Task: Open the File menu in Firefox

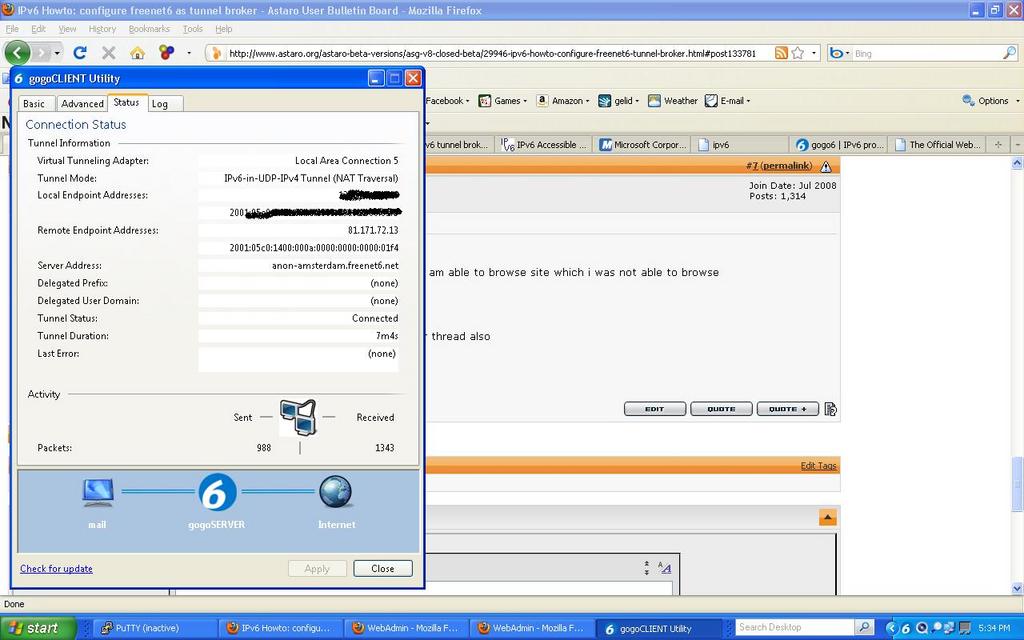Action: pos(12,29)
